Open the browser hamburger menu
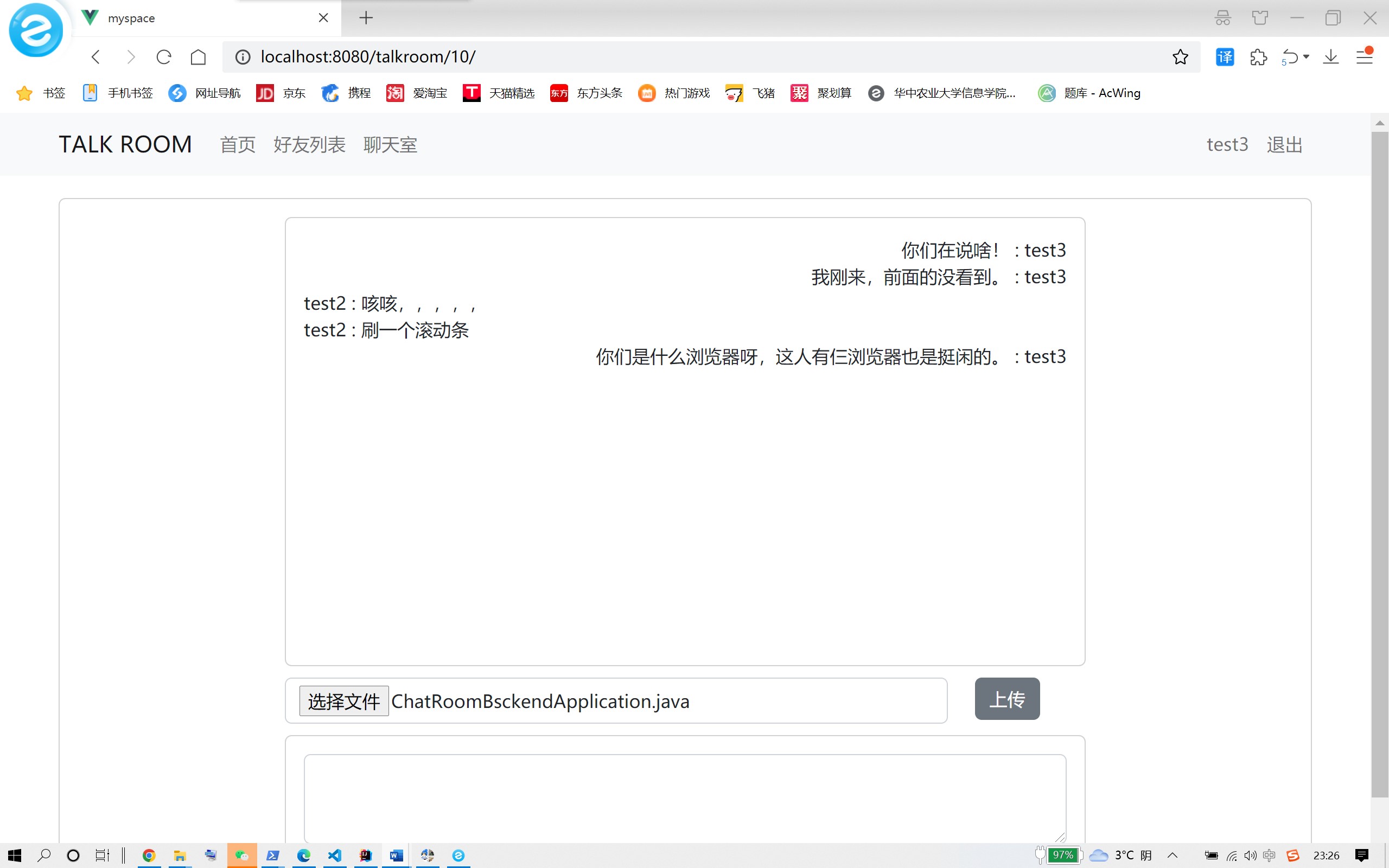Viewport: 1389px width, 868px height. point(1365,57)
